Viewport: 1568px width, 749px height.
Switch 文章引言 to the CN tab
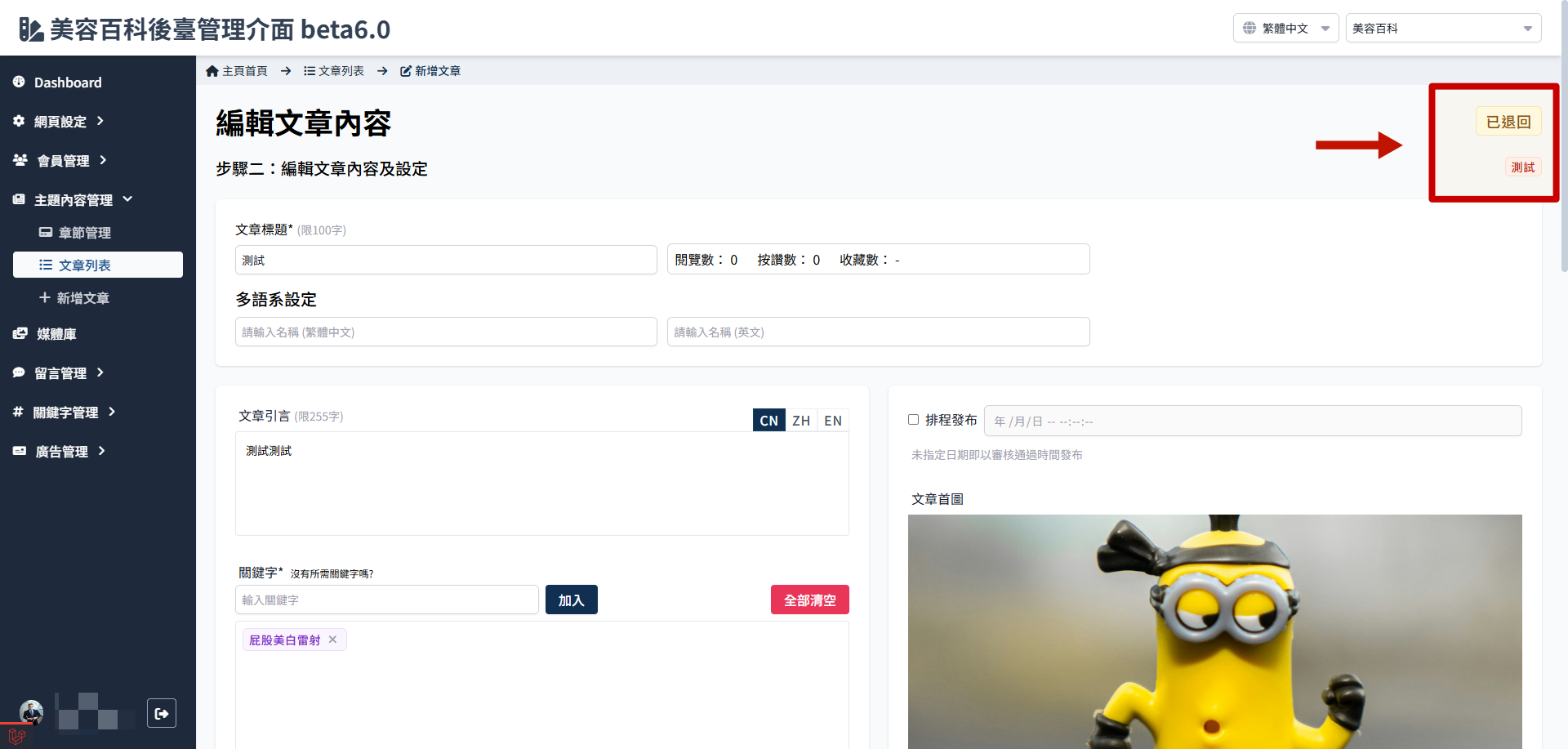pos(768,420)
